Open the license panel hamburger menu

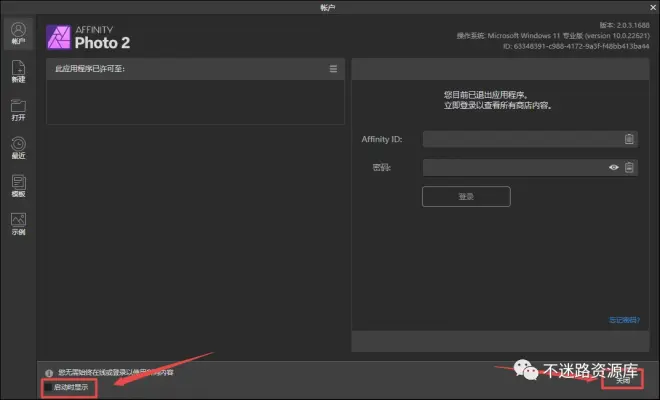333,69
